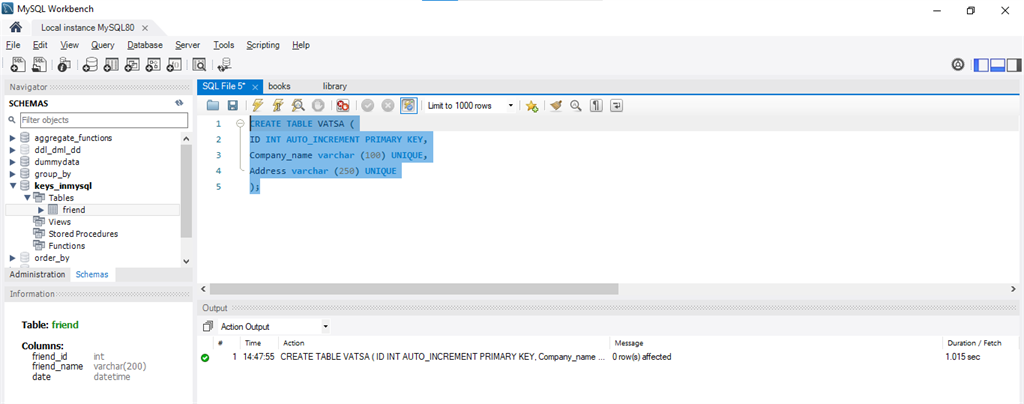Switch to the library tab

(334, 86)
